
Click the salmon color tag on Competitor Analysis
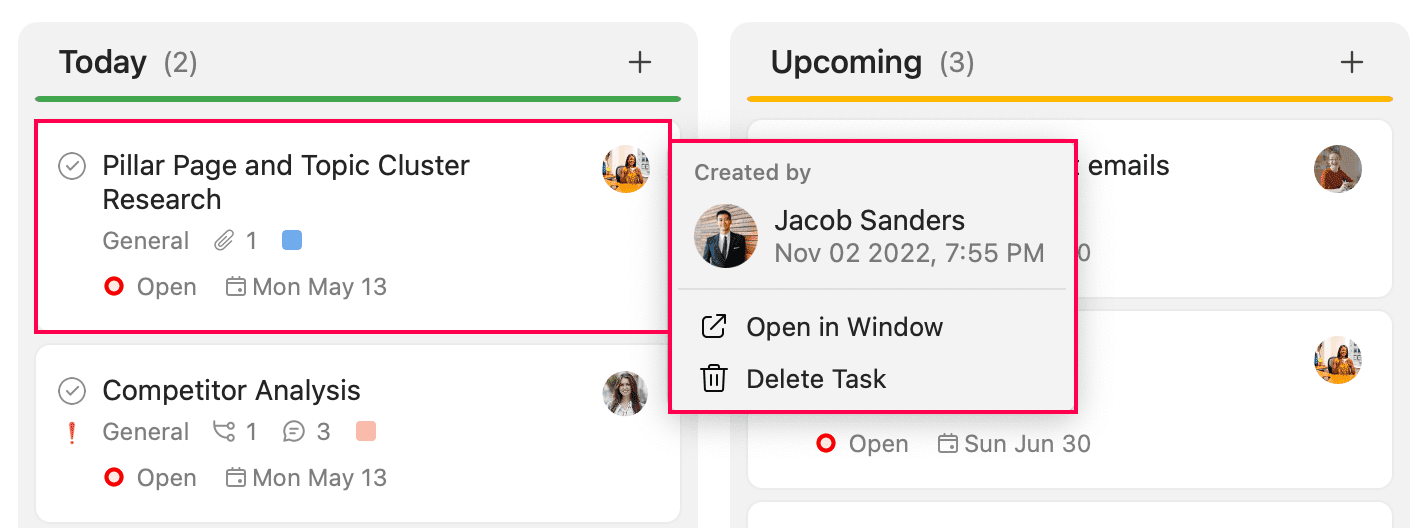[x=366, y=432]
